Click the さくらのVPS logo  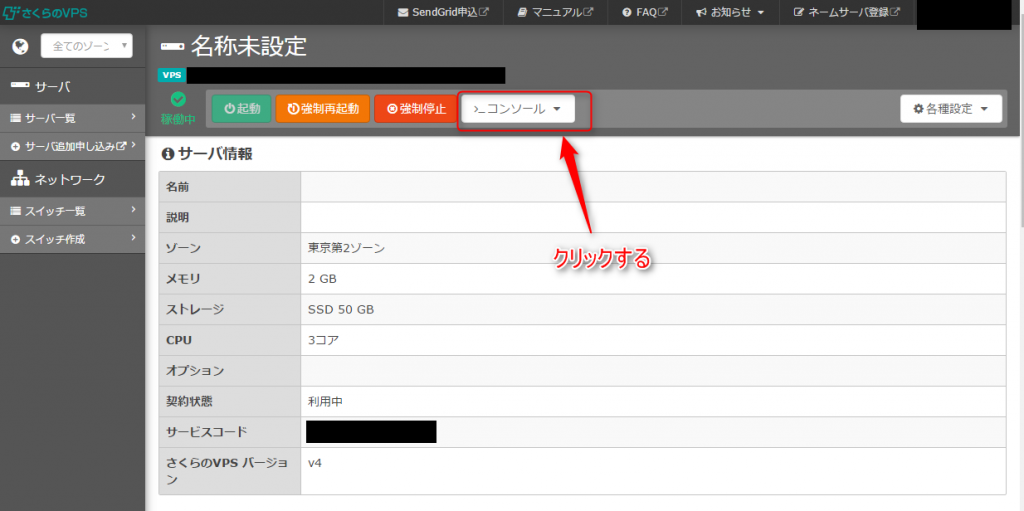tap(45, 12)
